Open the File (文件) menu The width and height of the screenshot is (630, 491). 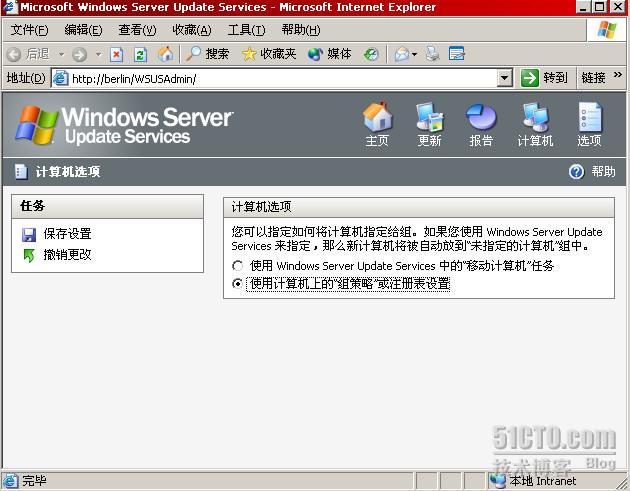29,30
